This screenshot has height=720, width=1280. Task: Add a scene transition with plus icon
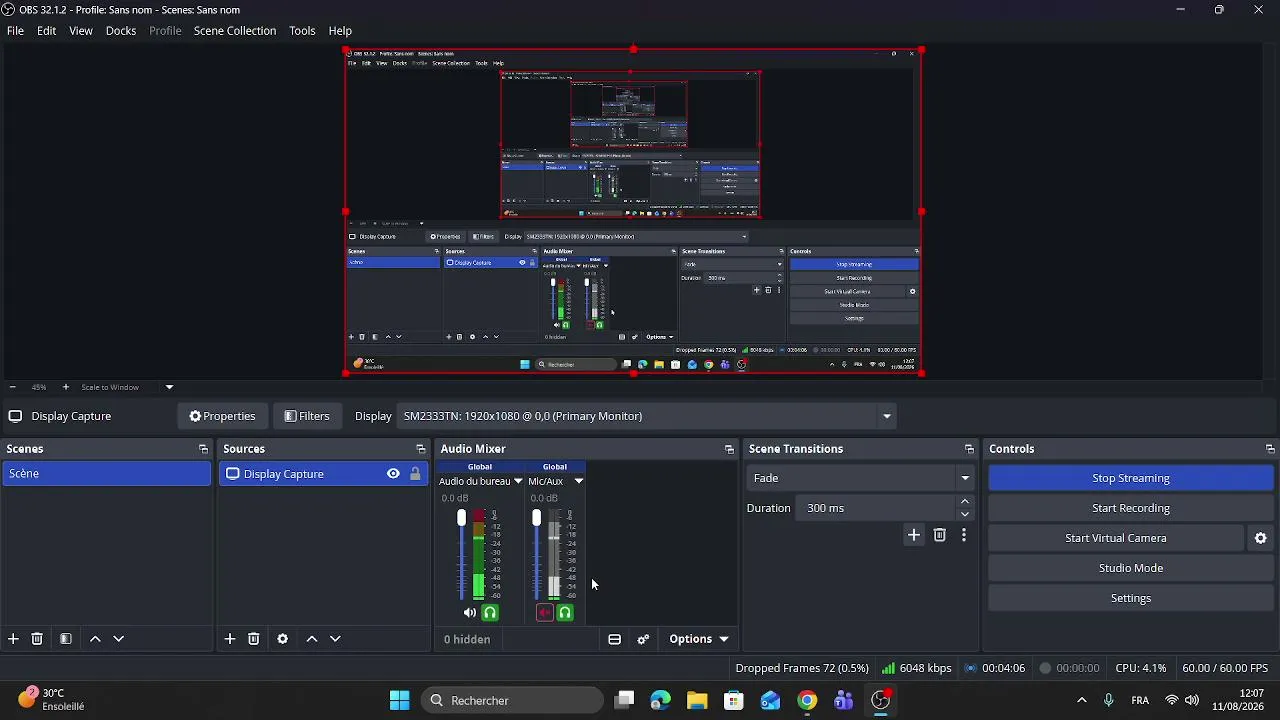pos(914,536)
